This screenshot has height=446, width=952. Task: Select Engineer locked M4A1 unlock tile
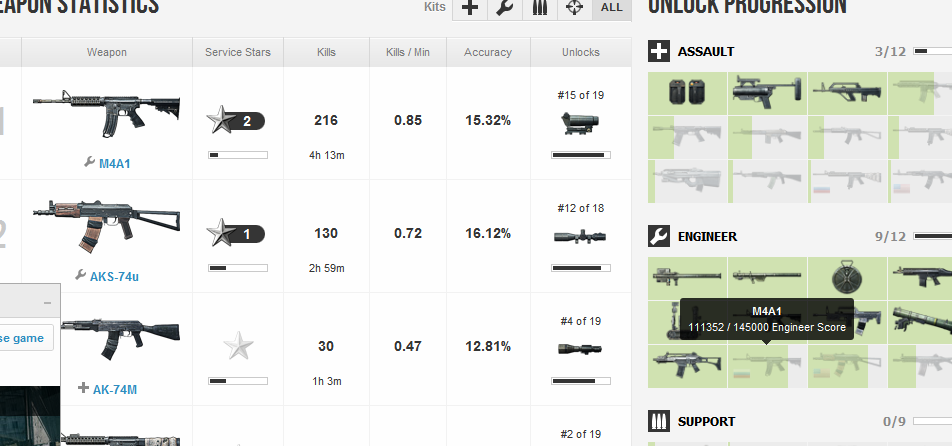[767, 367]
